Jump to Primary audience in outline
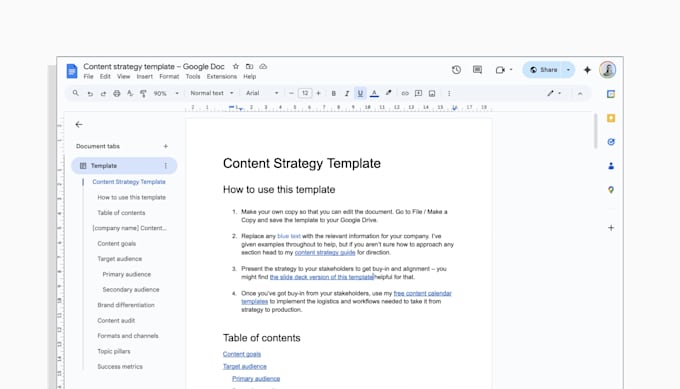The width and height of the screenshot is (680, 389). pos(127,274)
